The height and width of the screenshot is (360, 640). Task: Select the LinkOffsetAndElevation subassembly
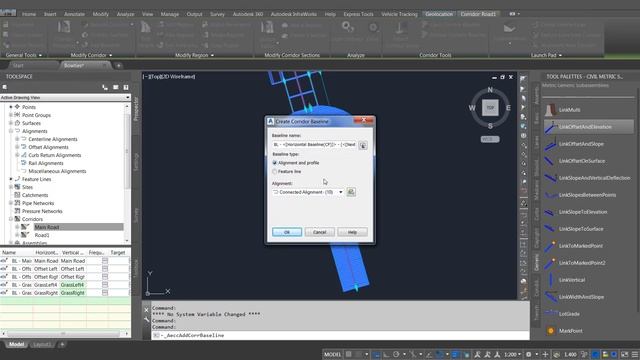pos(589,127)
